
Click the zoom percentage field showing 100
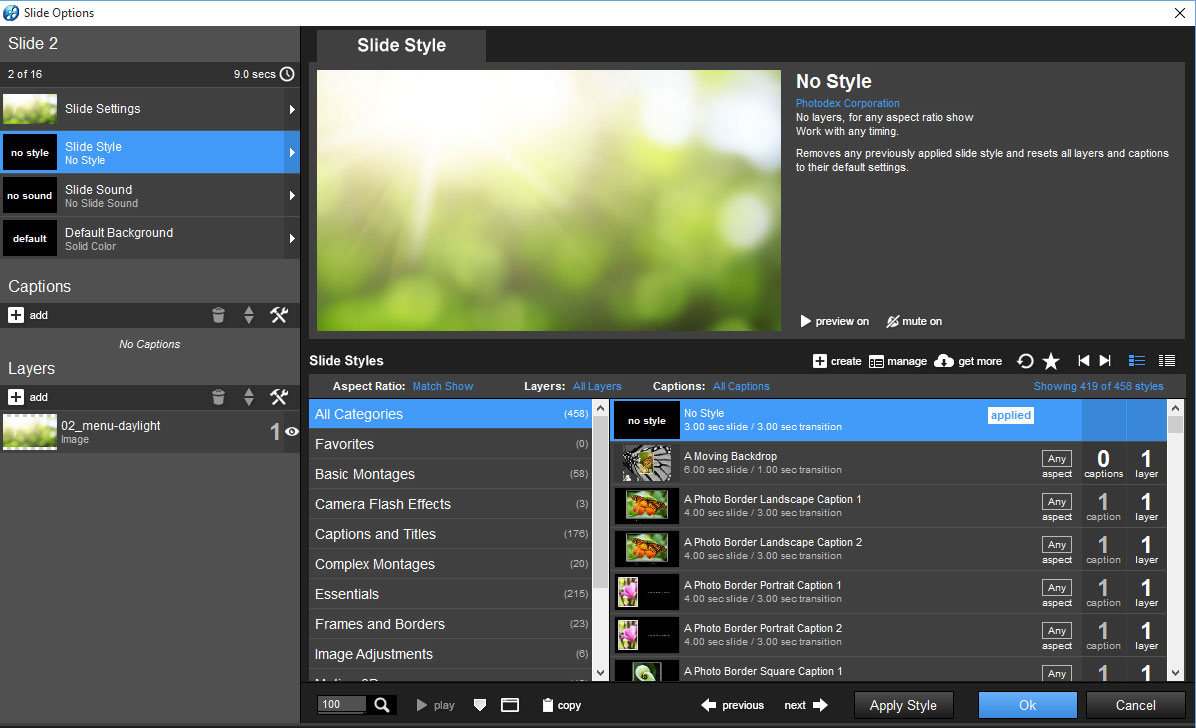coord(342,705)
